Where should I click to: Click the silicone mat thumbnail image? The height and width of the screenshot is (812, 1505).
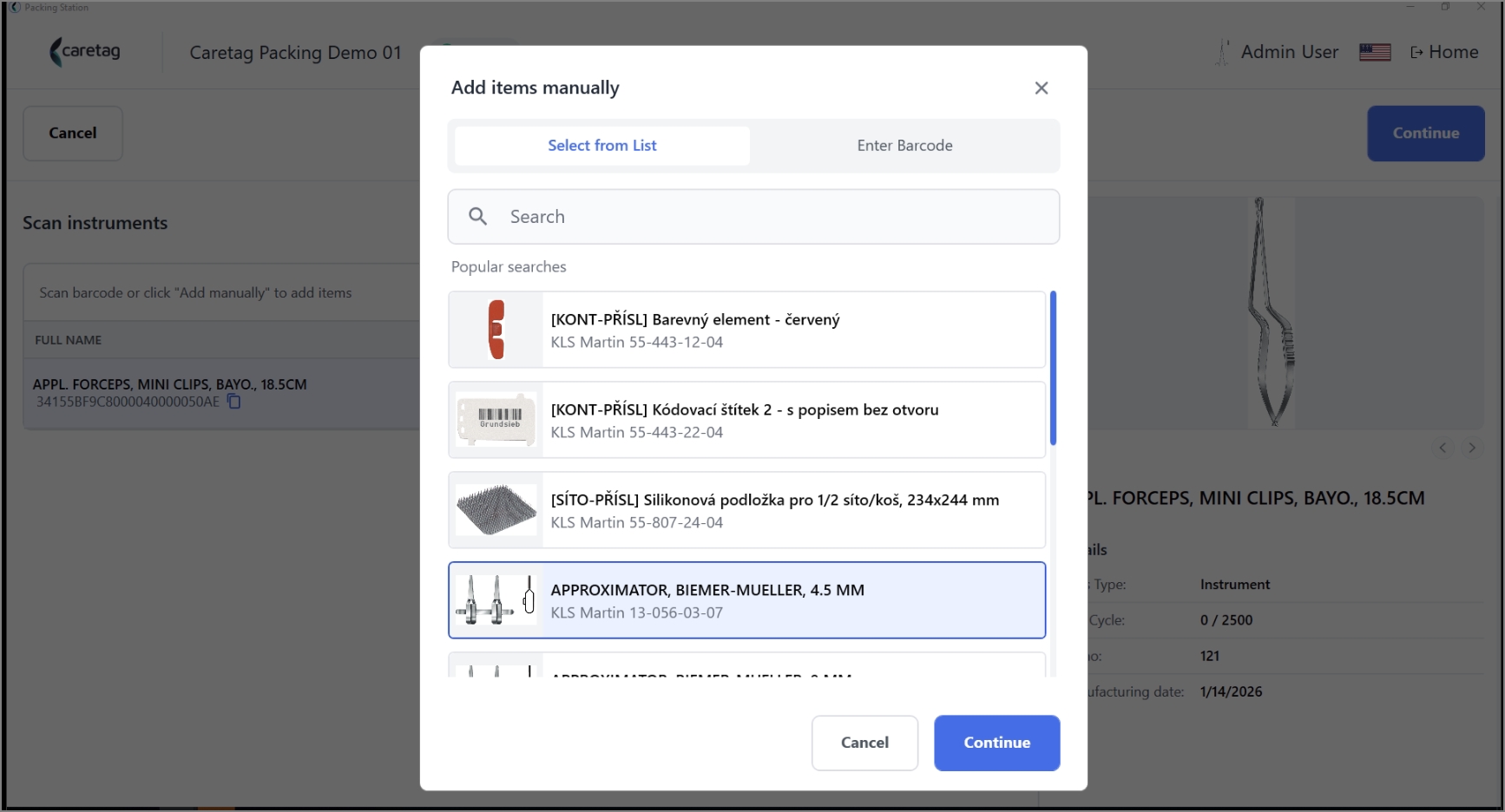(496, 510)
